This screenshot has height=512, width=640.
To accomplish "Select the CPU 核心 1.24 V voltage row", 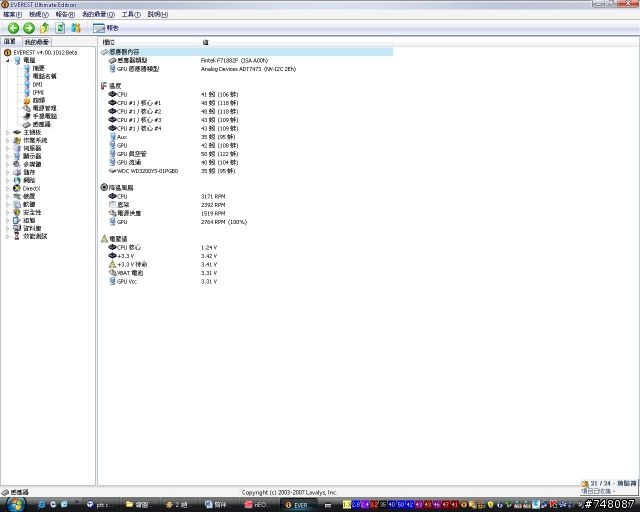I will click(x=246, y=247).
